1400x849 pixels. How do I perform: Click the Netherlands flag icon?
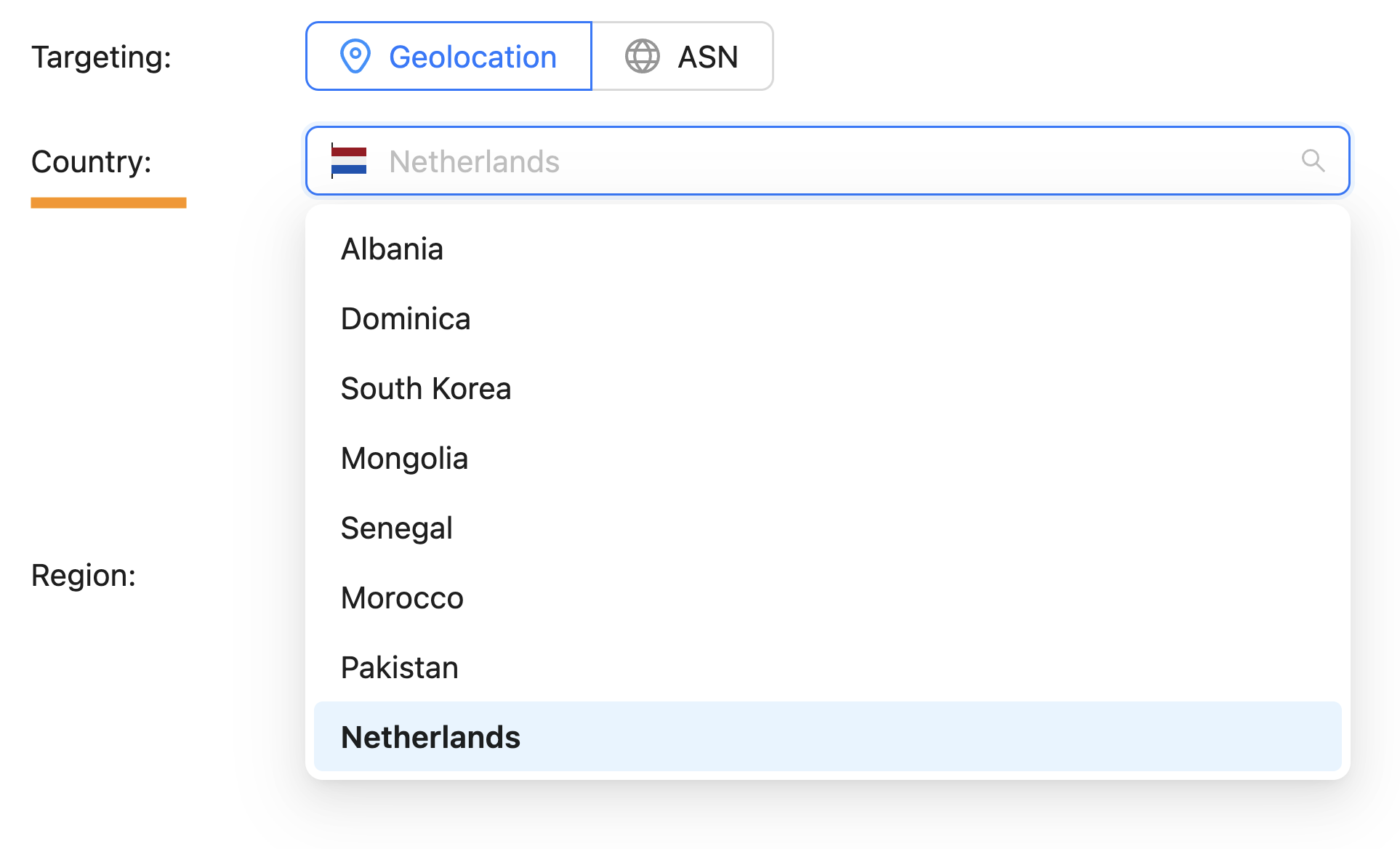349,161
